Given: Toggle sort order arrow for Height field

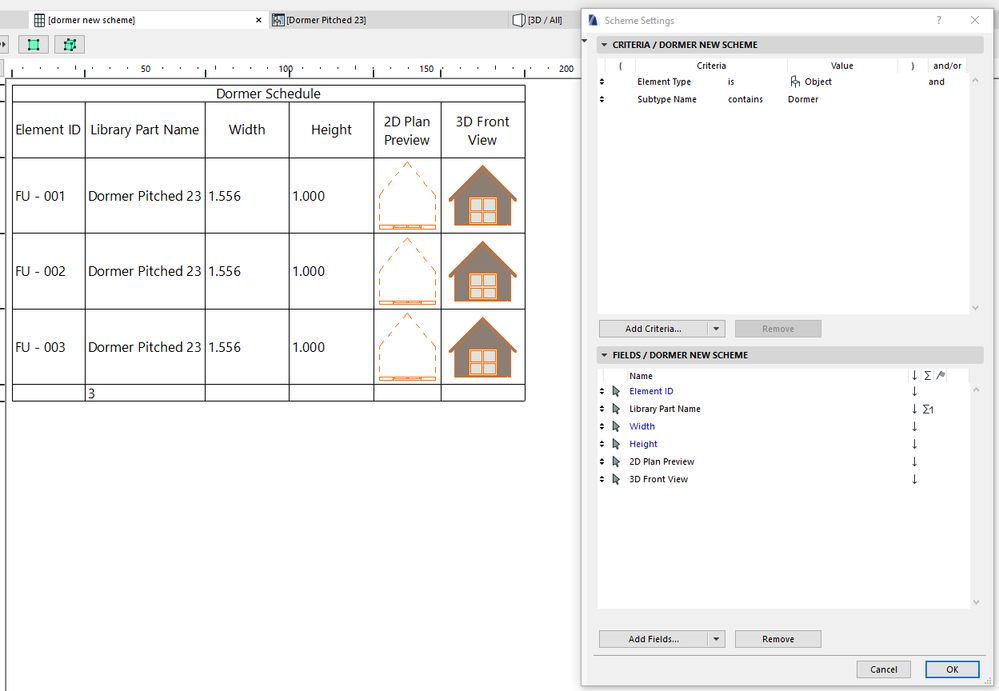Looking at the screenshot, I should (x=914, y=444).
